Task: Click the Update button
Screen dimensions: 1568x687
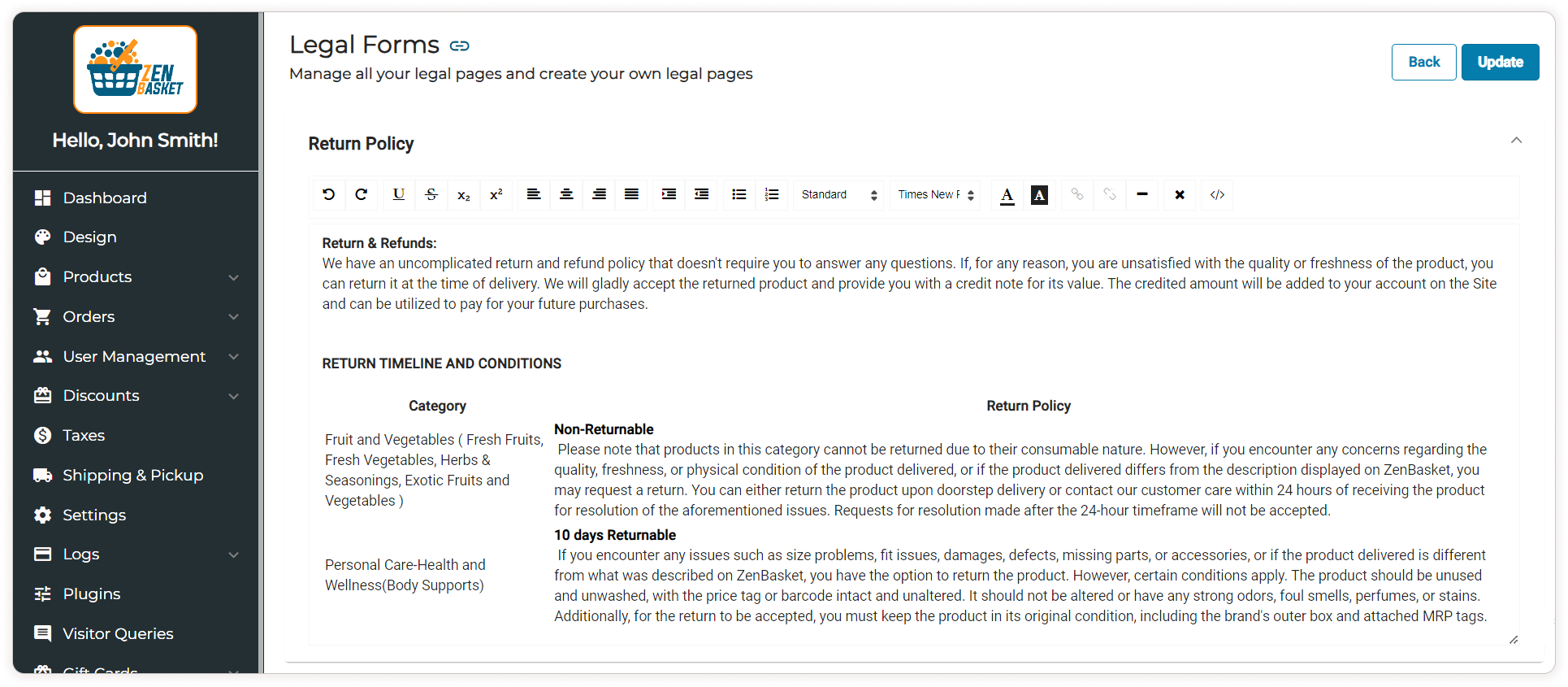Action: 1499,62
